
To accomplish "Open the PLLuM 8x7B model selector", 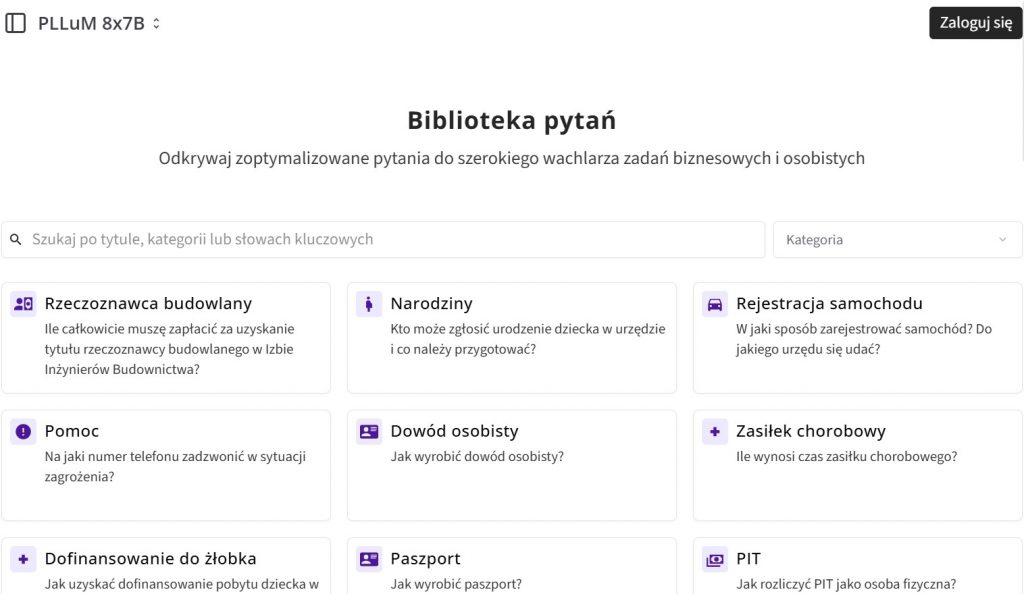I will pos(99,23).
